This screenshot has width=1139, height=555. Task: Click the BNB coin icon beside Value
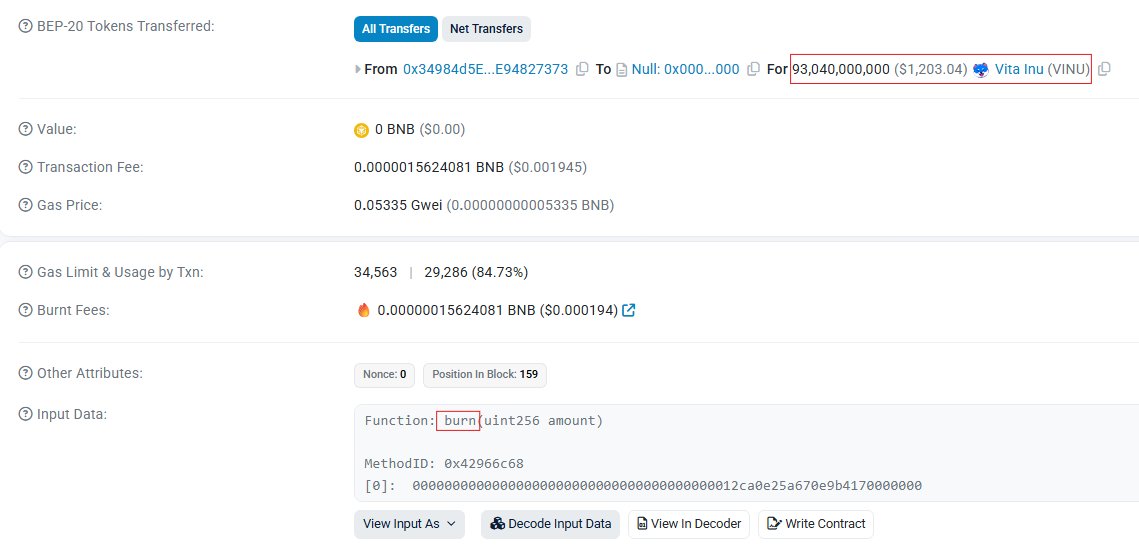(362, 130)
